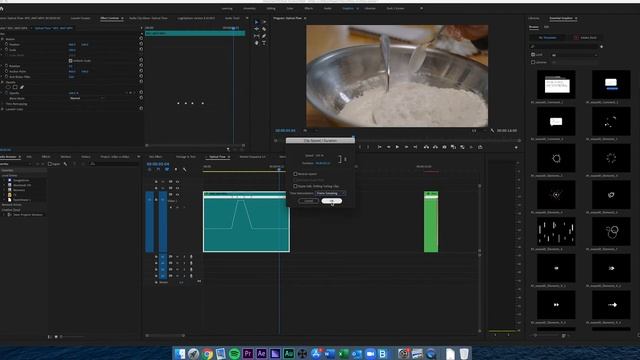Open the Program monitor button editor plus icon
Image resolution: width=640 pixels, height=360 pixels.
(x=516, y=147)
